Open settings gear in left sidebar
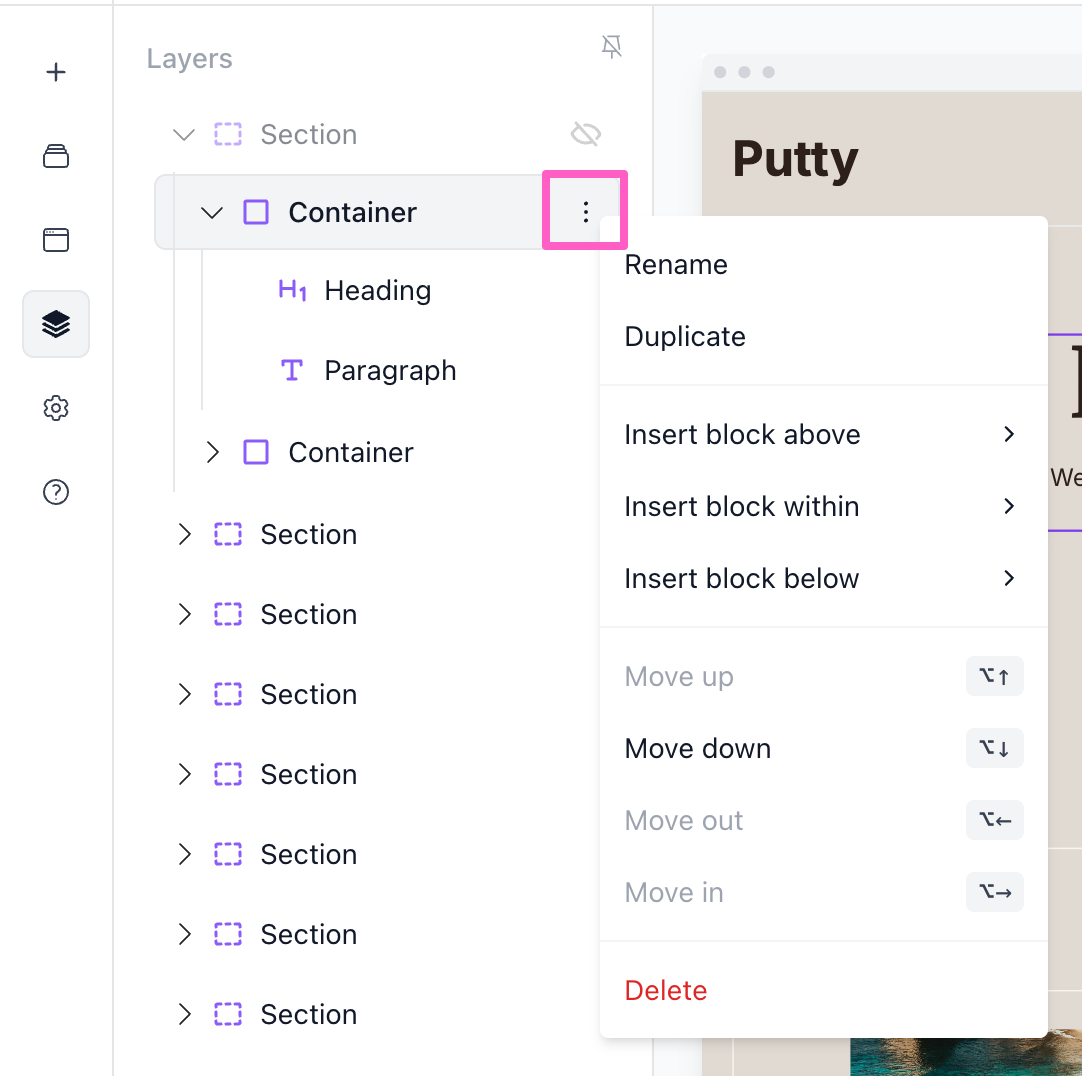 (56, 408)
